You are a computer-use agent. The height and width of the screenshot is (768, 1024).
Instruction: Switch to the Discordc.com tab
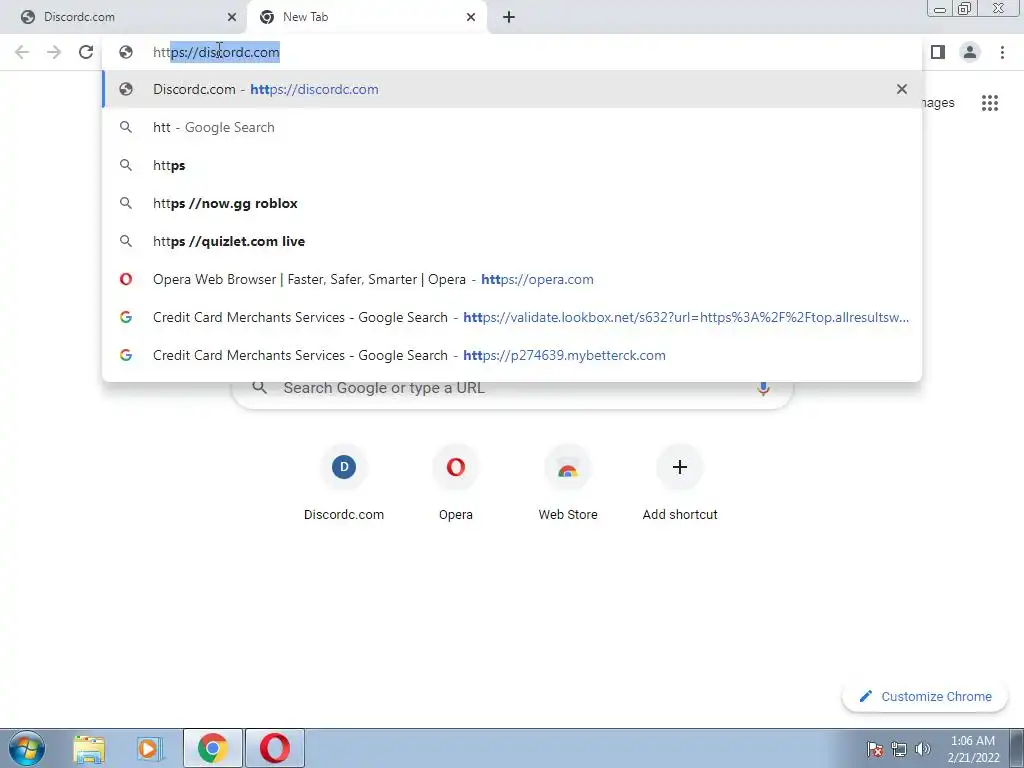(123, 17)
